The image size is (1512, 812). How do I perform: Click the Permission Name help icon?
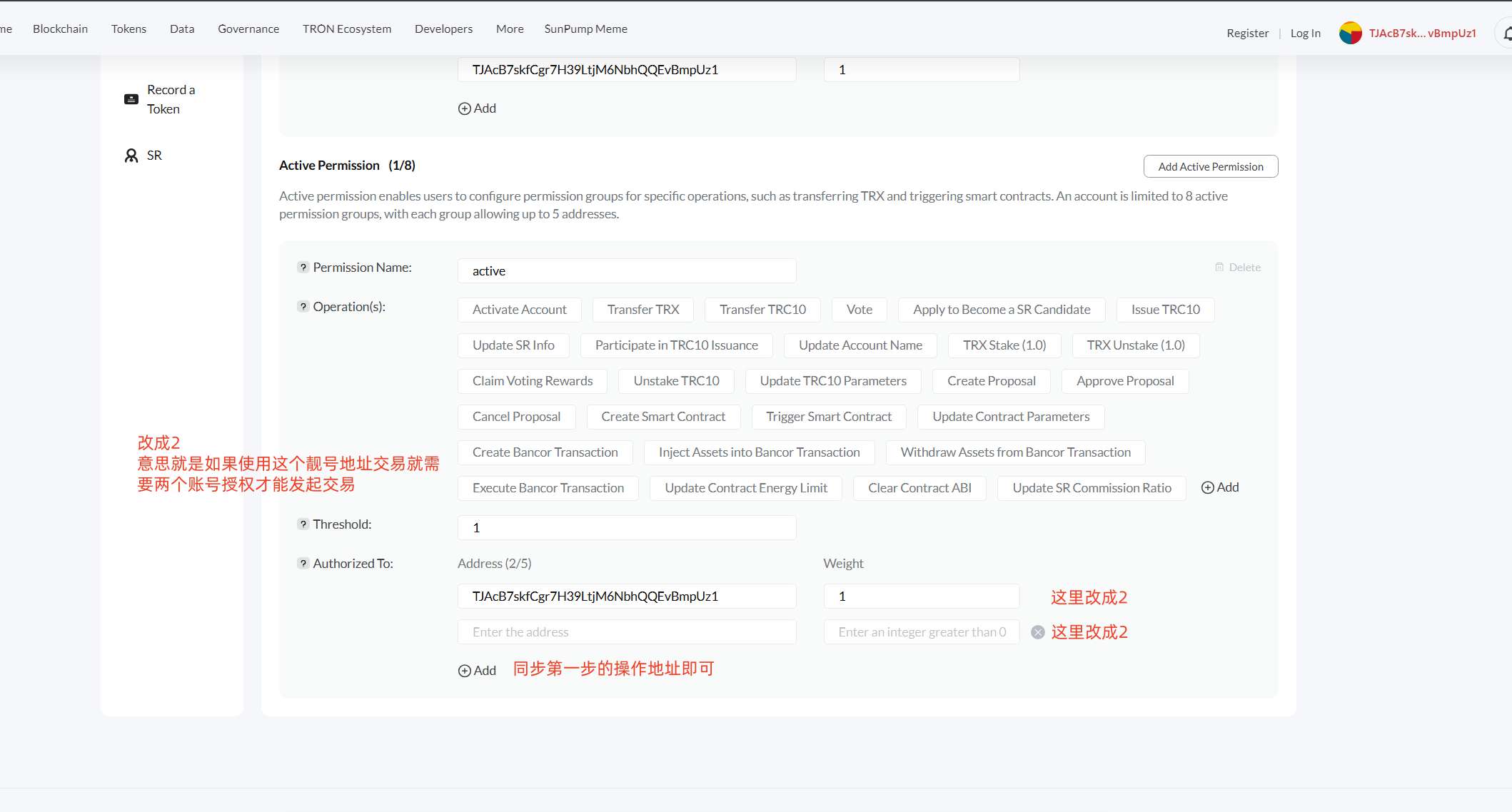pos(303,268)
